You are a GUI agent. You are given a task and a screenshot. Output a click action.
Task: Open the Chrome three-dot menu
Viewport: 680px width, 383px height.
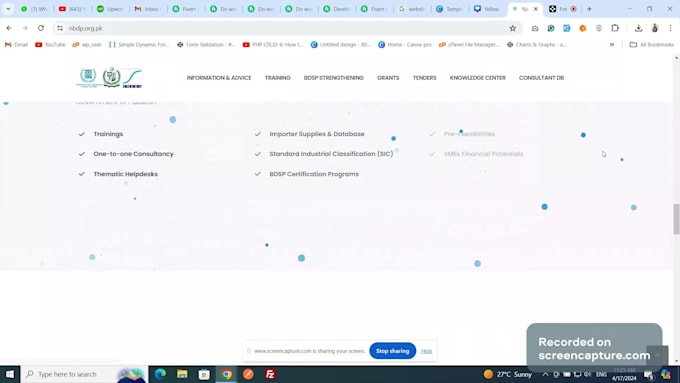(x=670, y=28)
